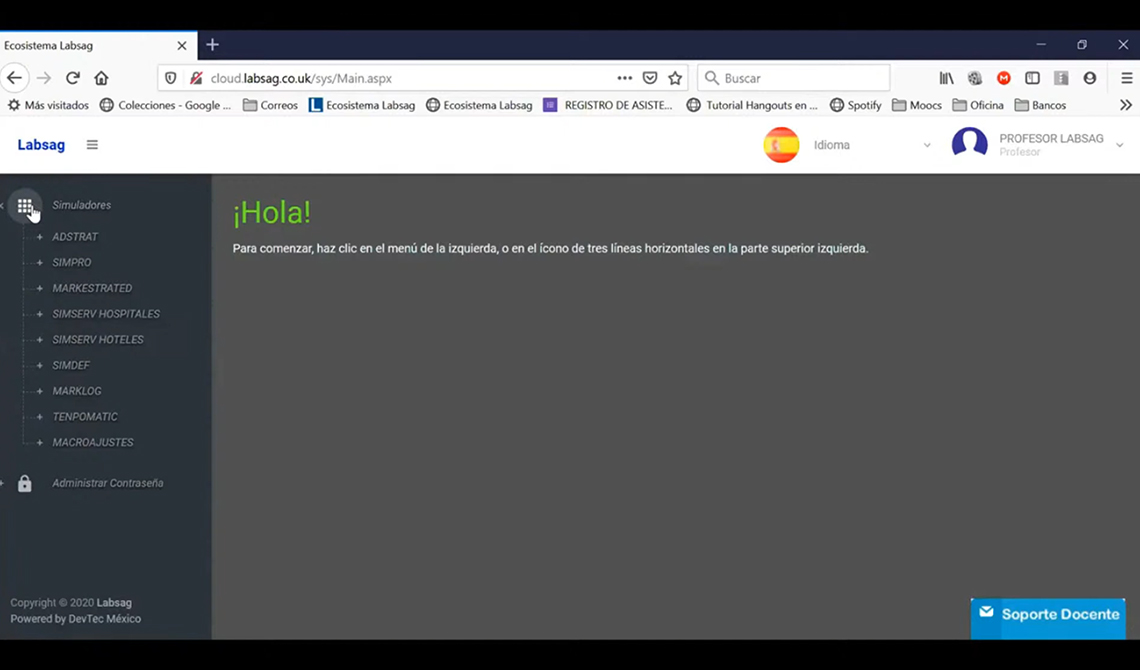The height and width of the screenshot is (670, 1140).
Task: Open the Idioma language dropdown
Action: point(871,145)
